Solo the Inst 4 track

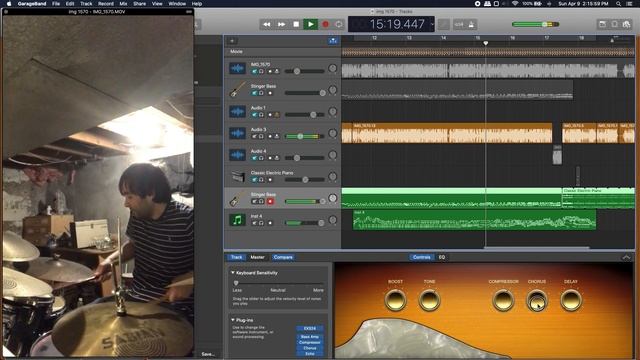click(261, 223)
